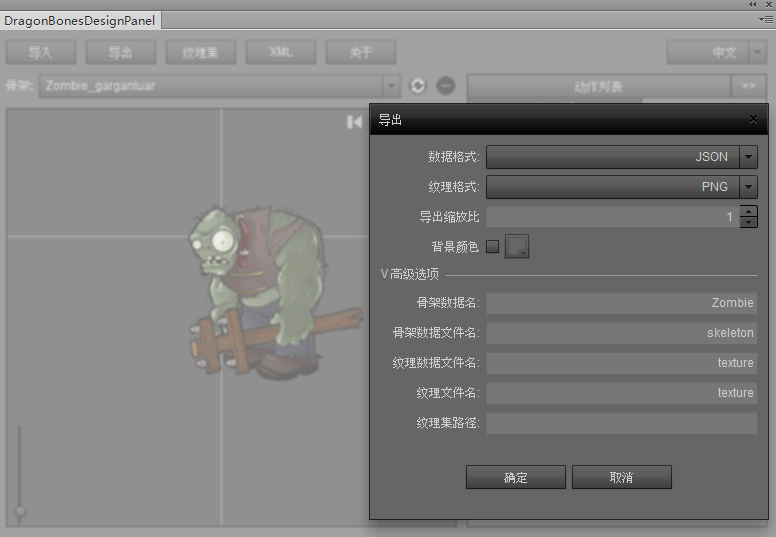This screenshot has width=776, height=537.
Task: Open the panel options menu icon
Action: (766, 19)
